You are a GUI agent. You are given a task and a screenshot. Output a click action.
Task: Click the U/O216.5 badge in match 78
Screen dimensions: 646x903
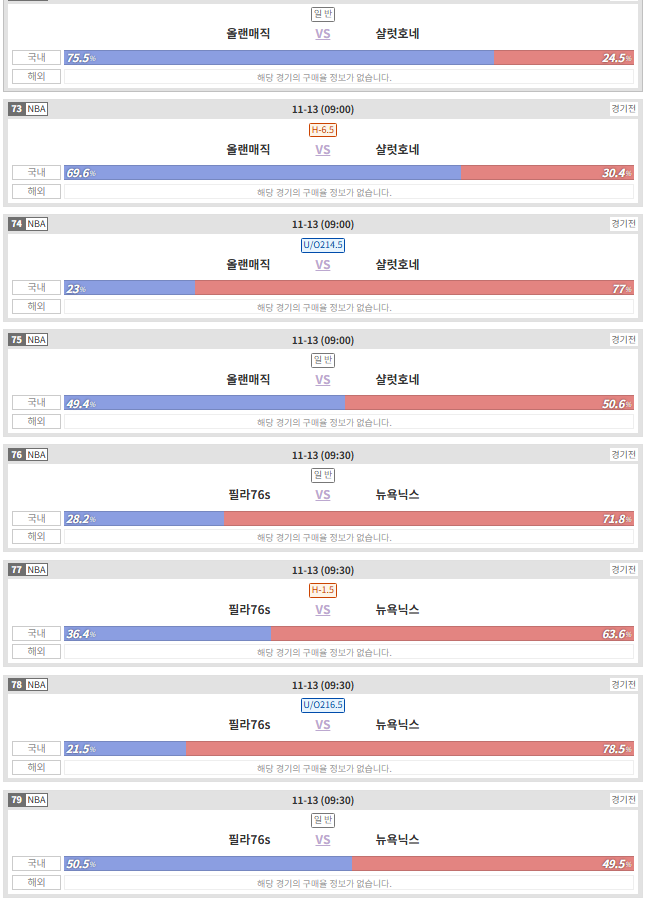(322, 705)
